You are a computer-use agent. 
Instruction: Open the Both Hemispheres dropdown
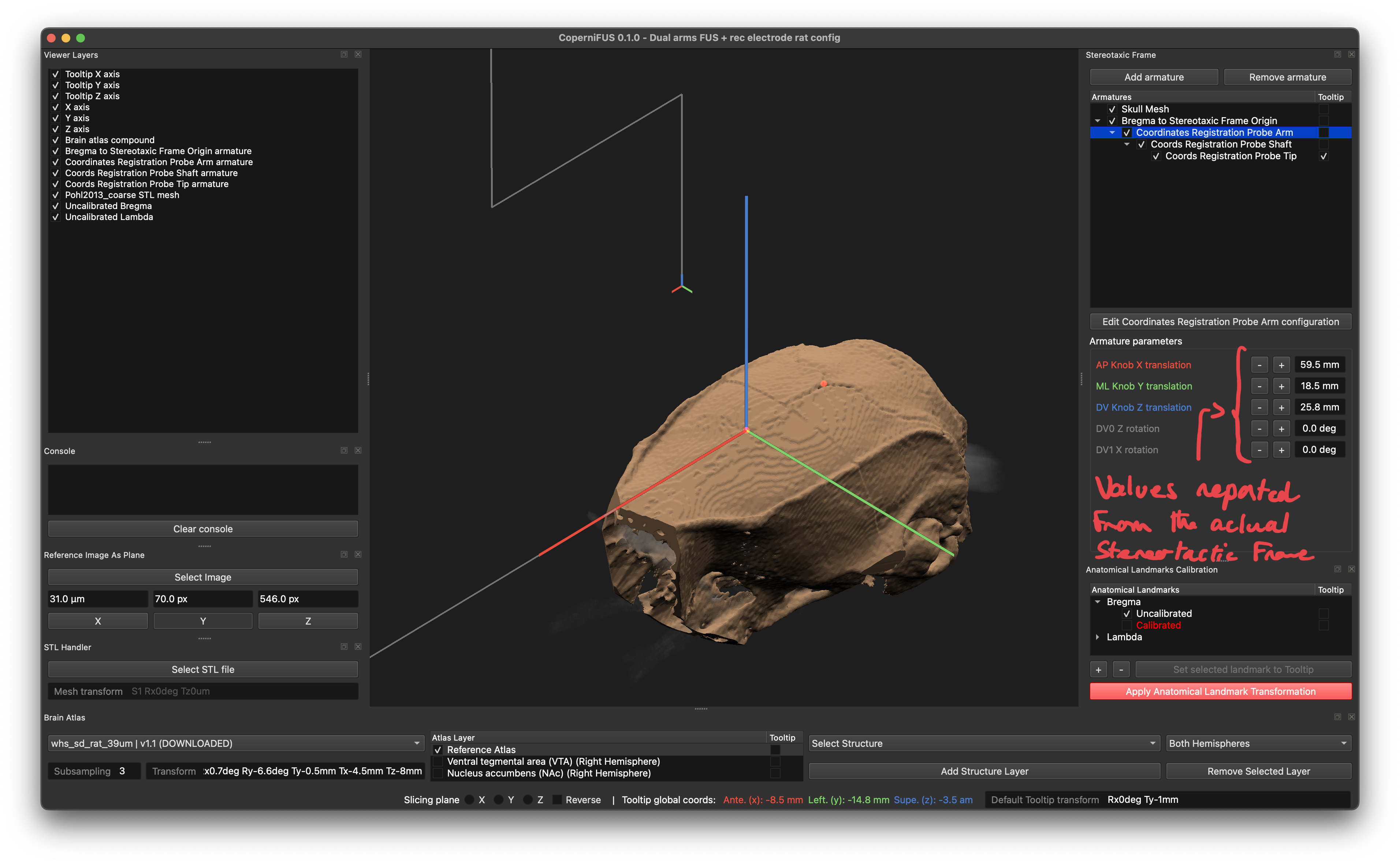tap(1258, 743)
